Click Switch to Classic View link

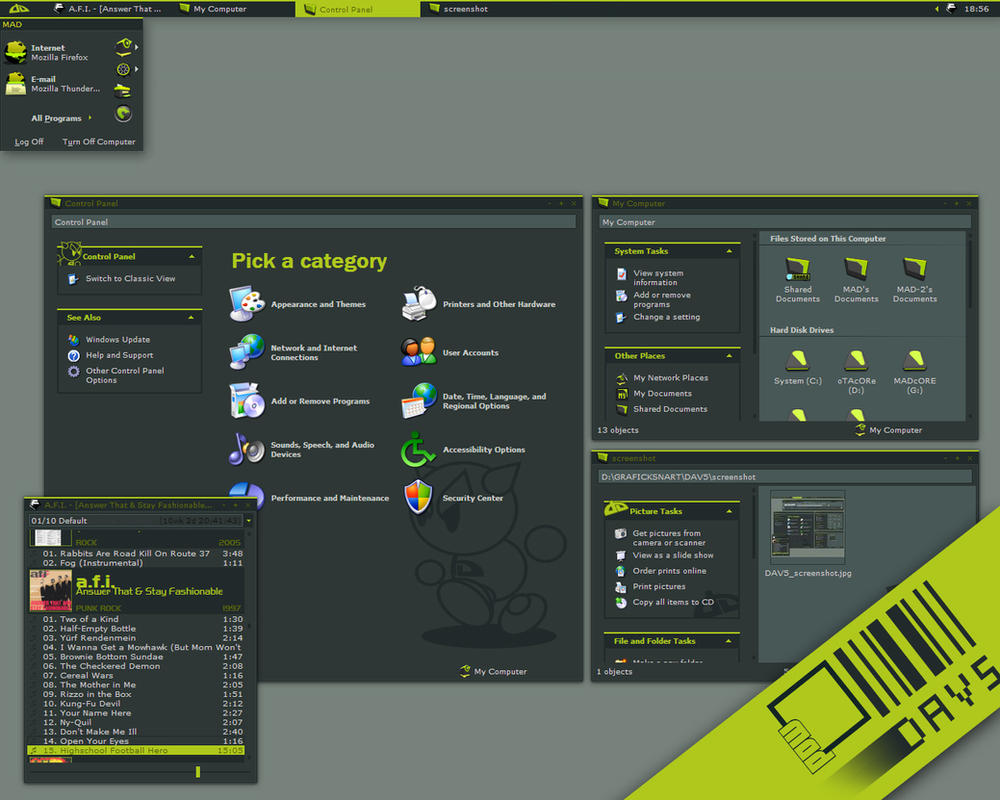130,279
